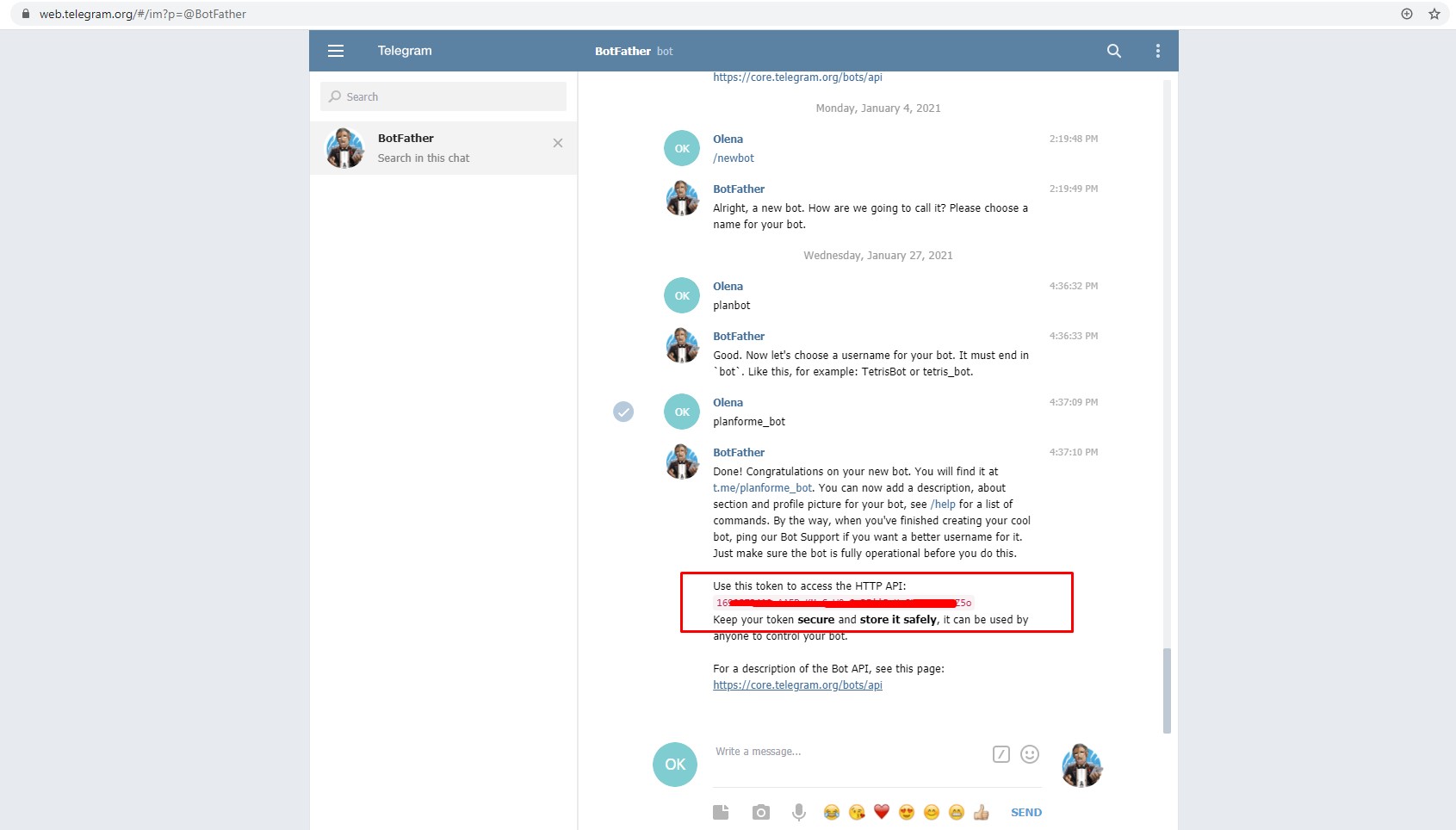The image size is (1456, 830).
Task: Click the chat vertical scrollbar thumb
Action: tap(1167, 691)
